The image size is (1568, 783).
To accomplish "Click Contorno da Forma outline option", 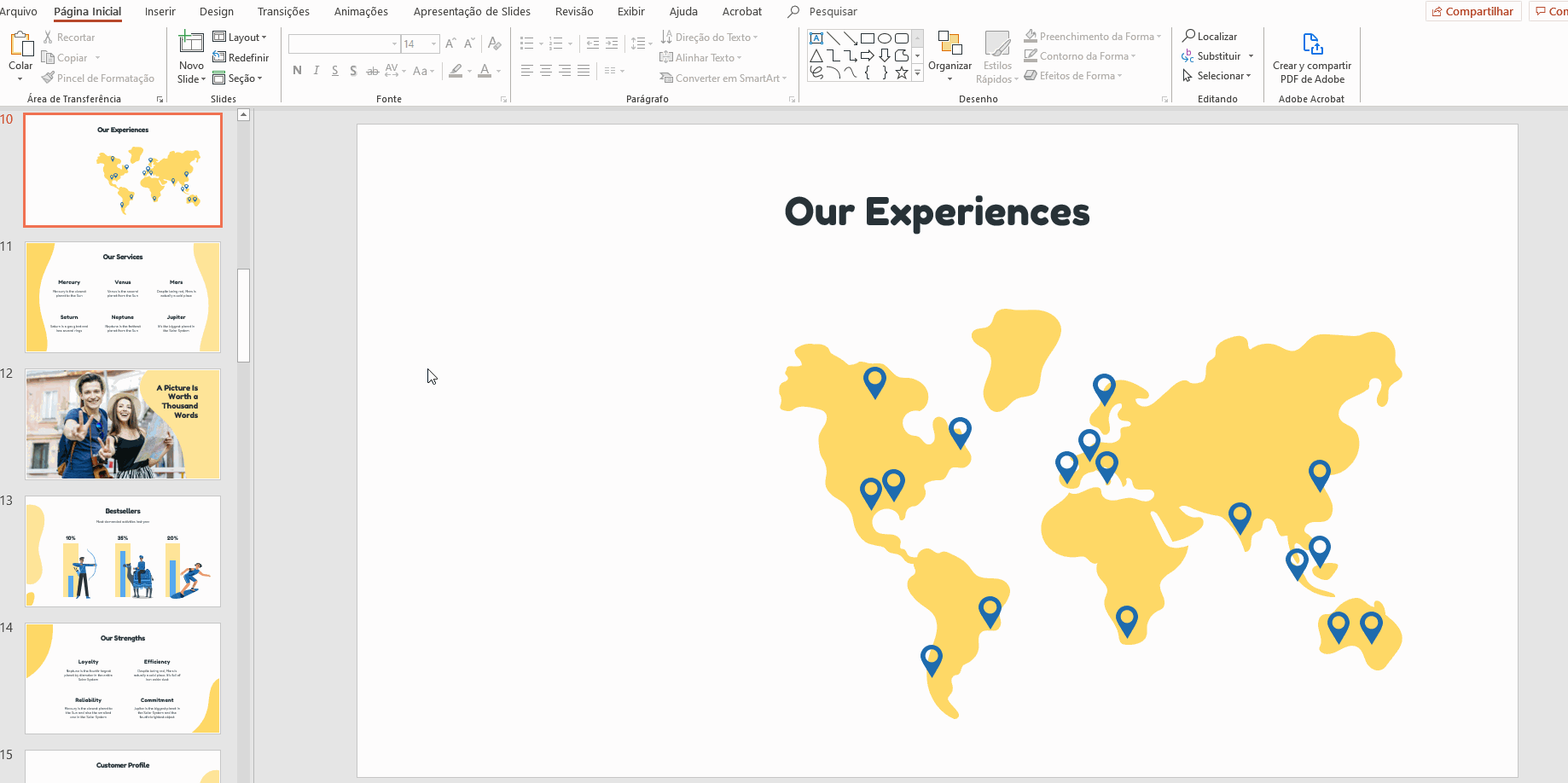I will pos(1080,56).
